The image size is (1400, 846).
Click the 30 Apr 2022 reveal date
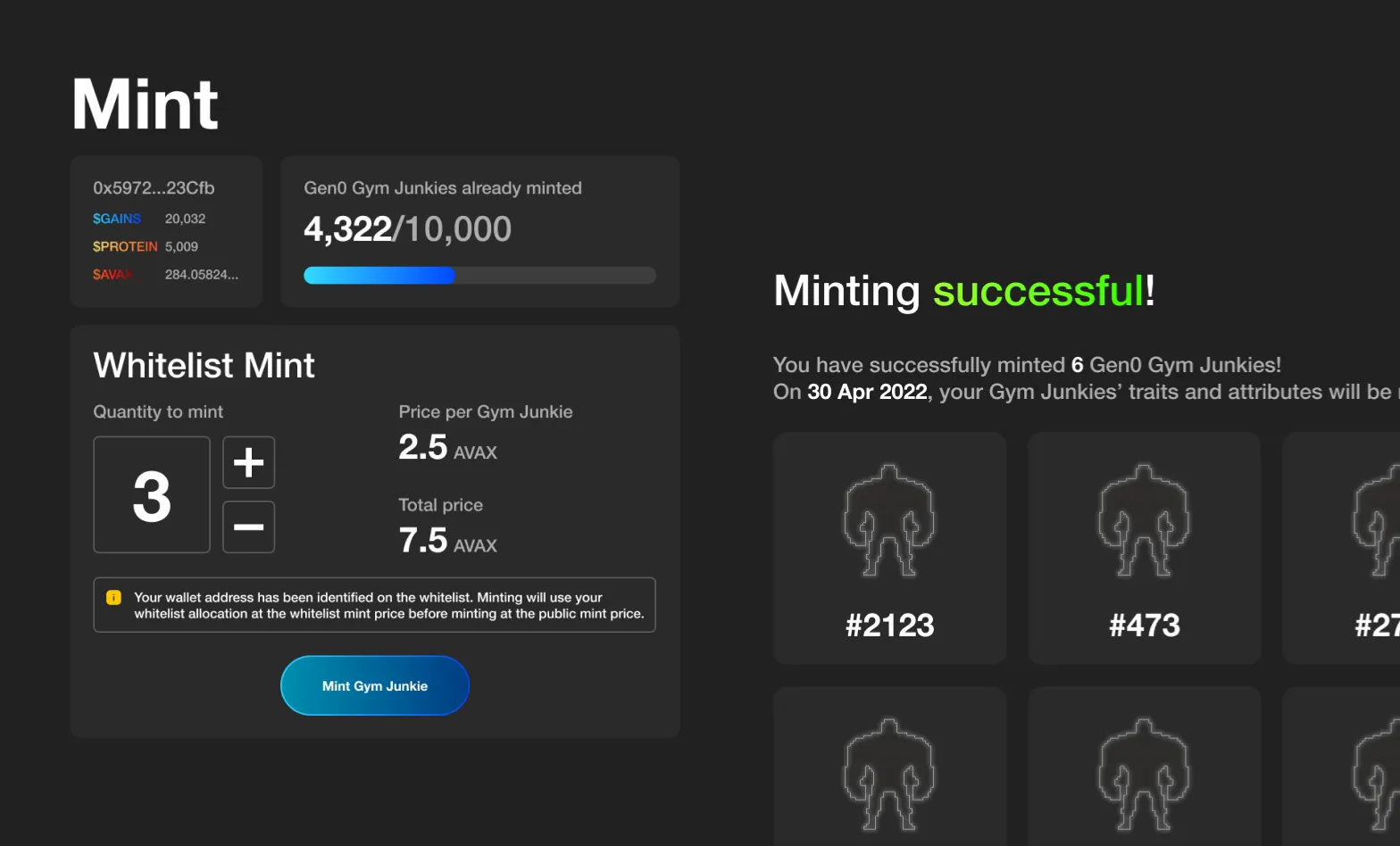click(867, 392)
